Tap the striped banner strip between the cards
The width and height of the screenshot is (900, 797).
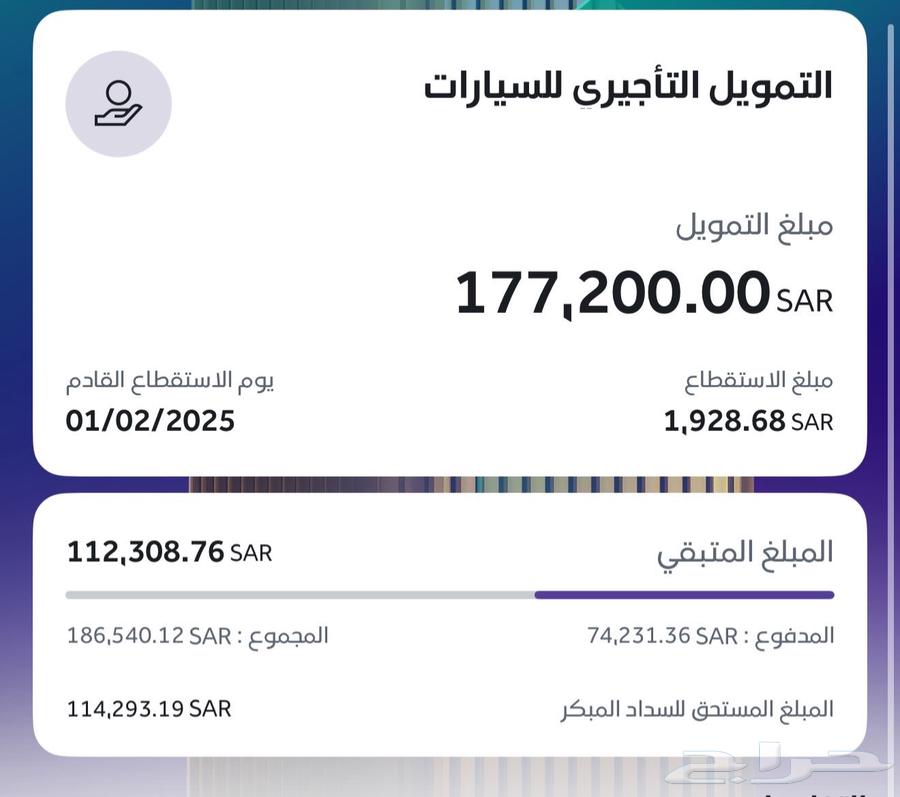click(x=471, y=485)
